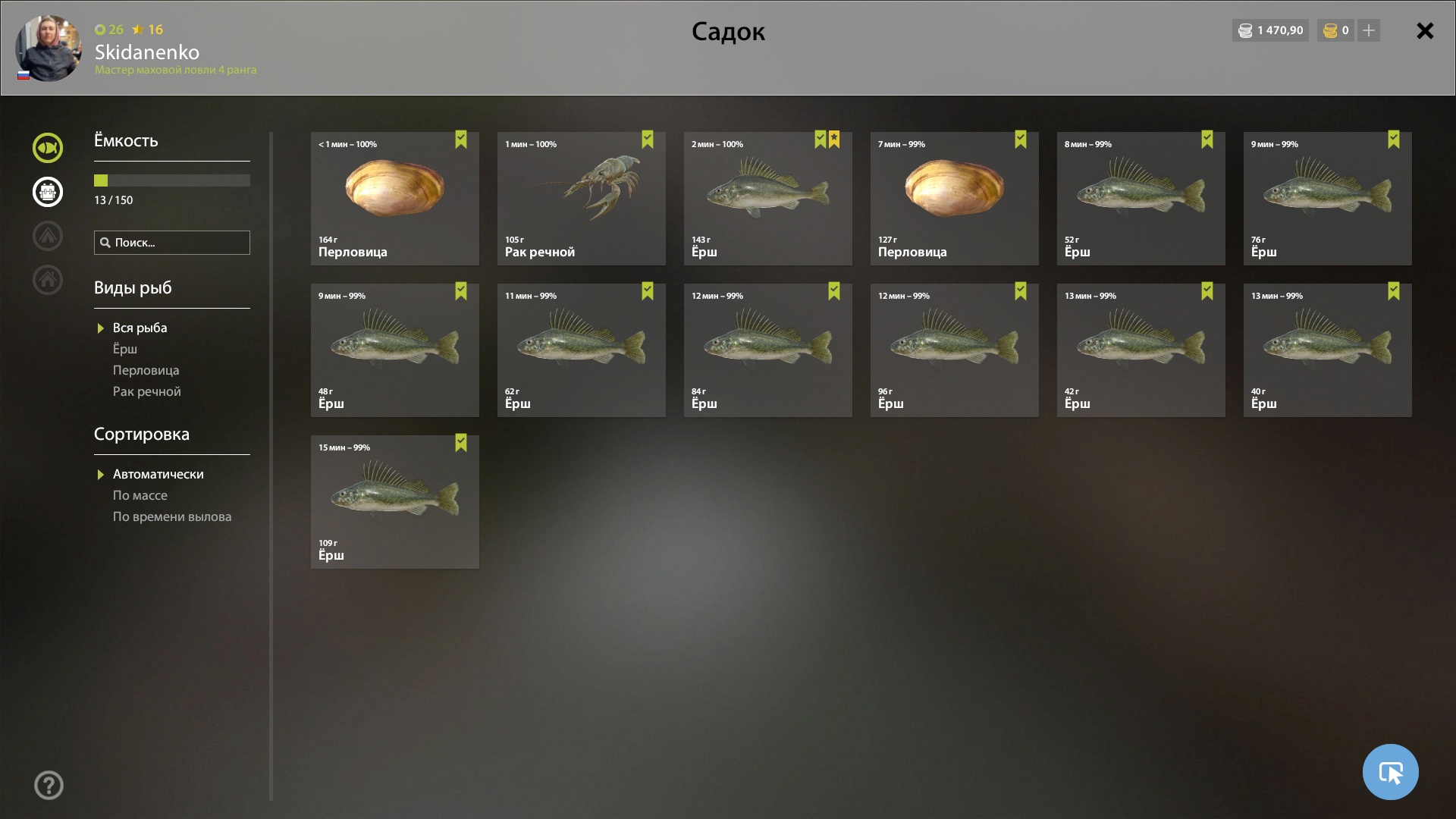Open the second keepnet basket sidebar icon
1456x819 pixels.
click(x=48, y=192)
